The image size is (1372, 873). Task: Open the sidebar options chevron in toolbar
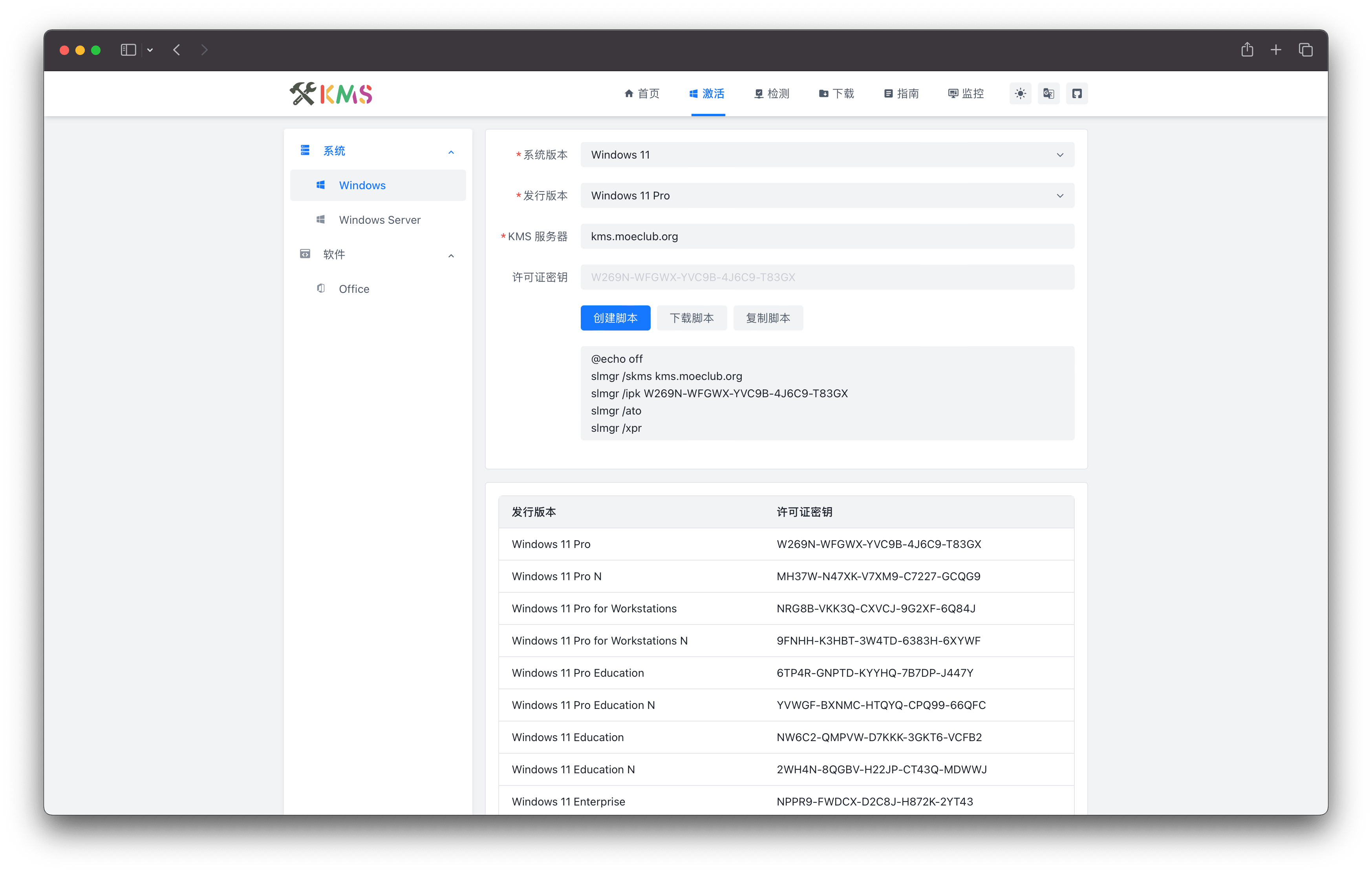(150, 50)
